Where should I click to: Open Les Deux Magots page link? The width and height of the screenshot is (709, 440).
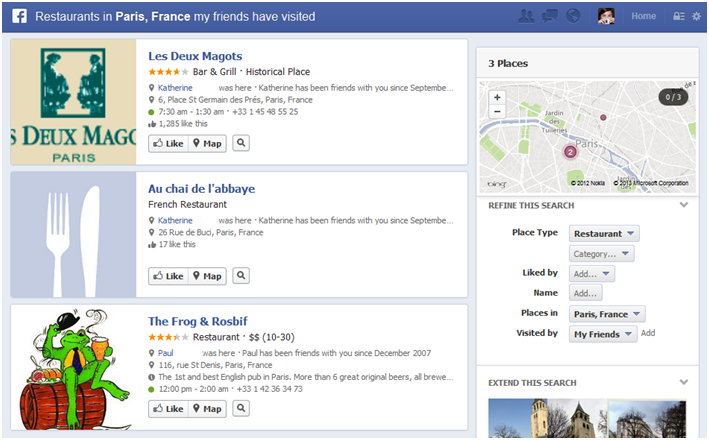click(x=195, y=56)
